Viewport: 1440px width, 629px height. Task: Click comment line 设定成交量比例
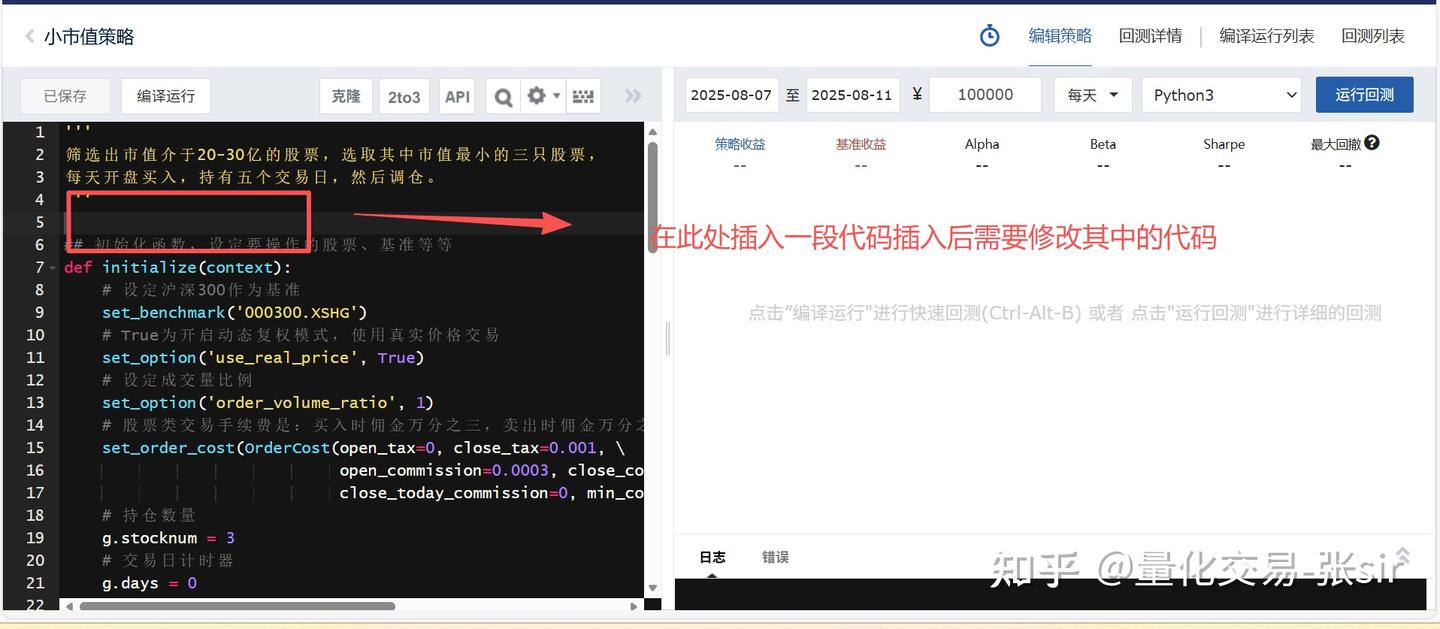click(177, 380)
